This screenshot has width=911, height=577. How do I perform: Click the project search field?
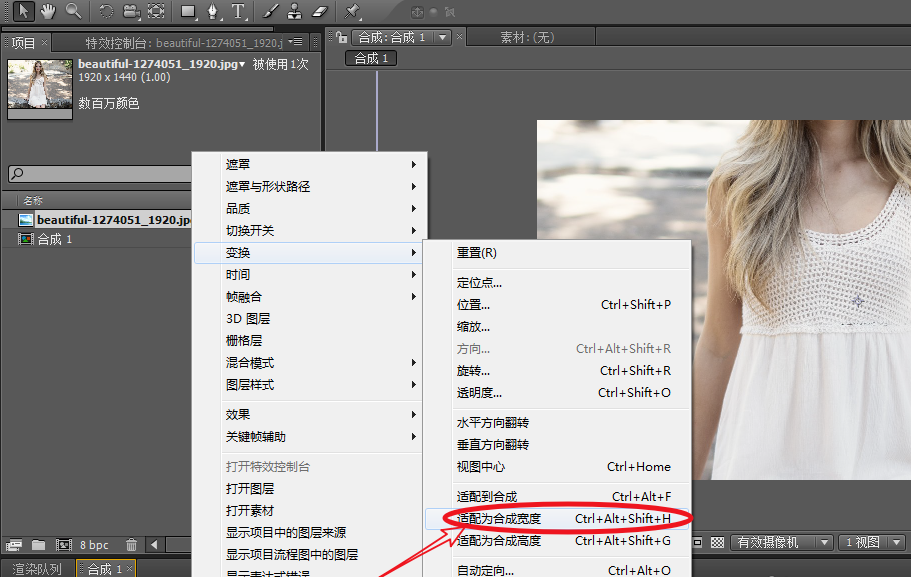point(100,173)
